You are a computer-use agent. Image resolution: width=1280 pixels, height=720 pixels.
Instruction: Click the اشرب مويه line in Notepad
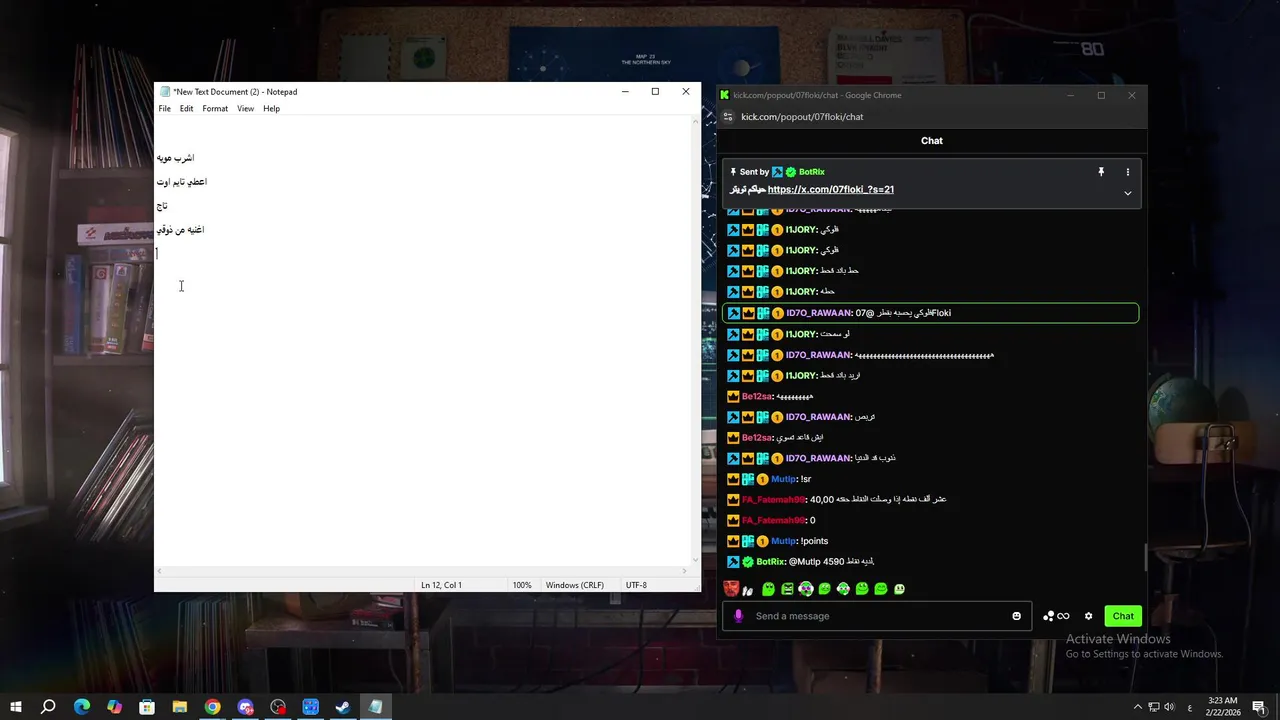pyautogui.click(x=175, y=158)
